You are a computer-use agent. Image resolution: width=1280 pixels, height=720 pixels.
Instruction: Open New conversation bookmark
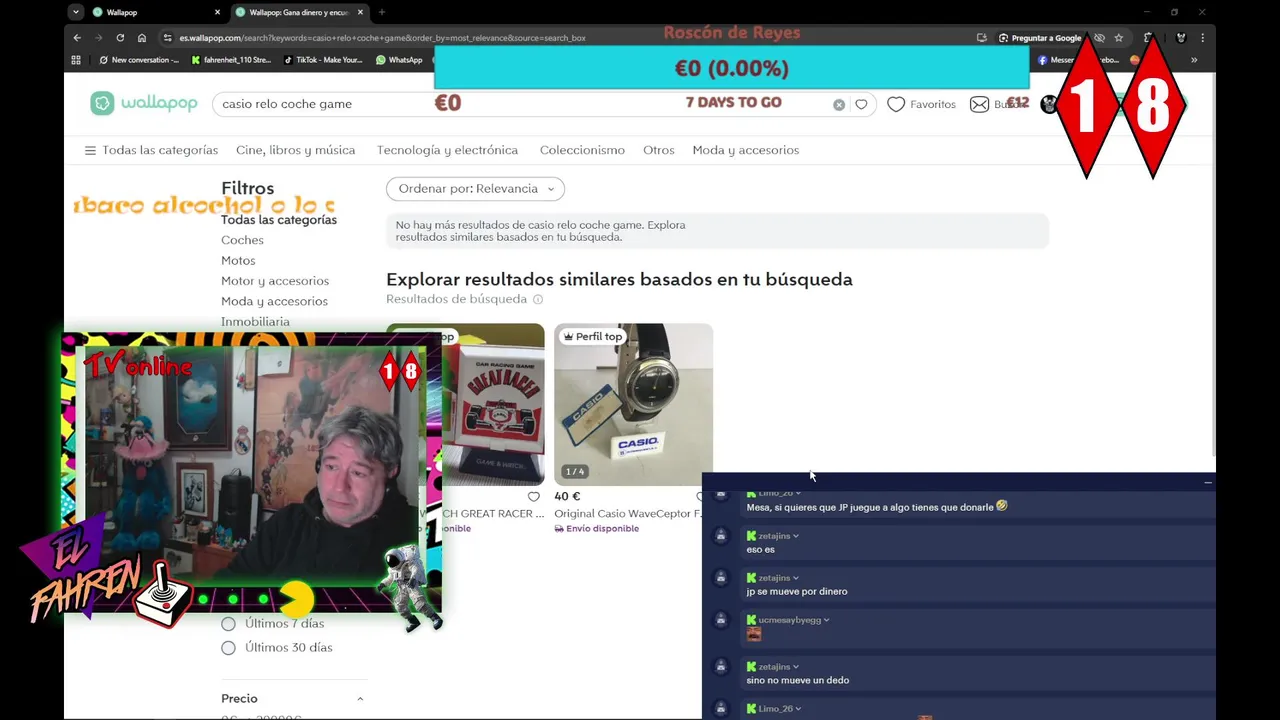139,60
